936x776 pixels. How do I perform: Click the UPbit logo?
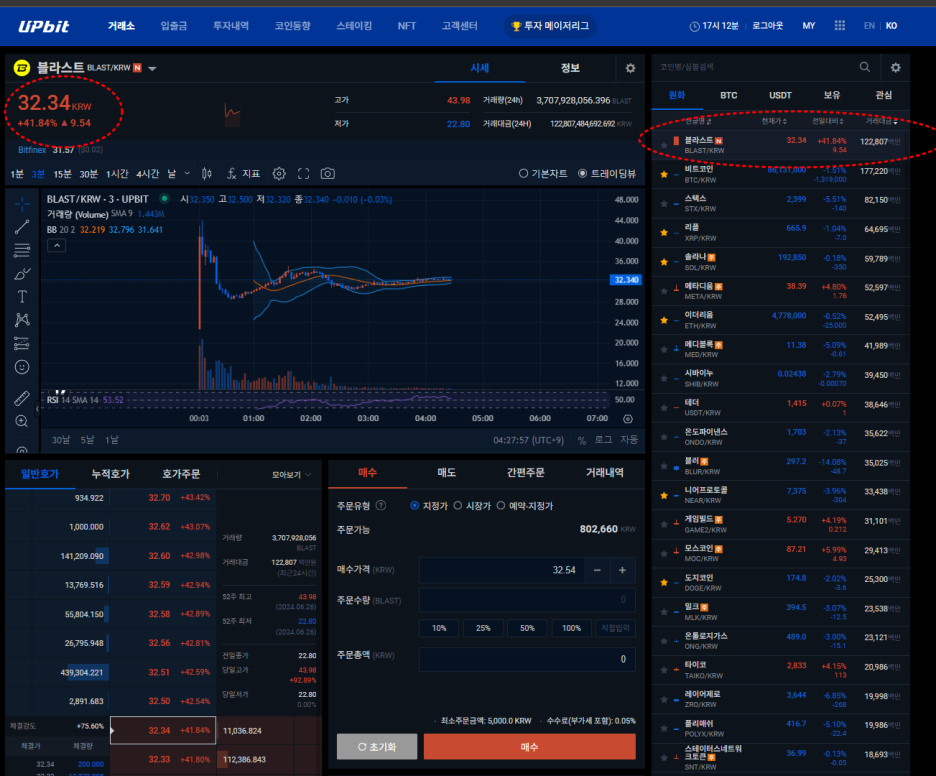click(43, 26)
